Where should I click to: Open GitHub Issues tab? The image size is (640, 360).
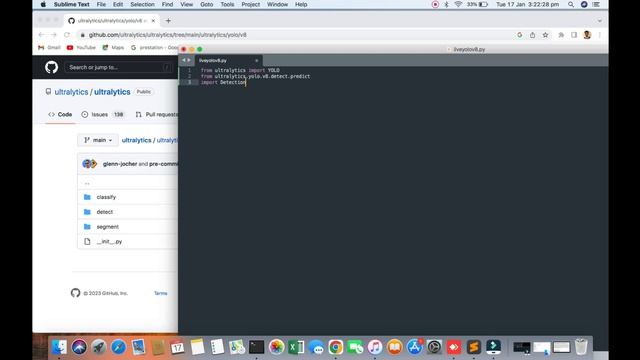(x=102, y=115)
